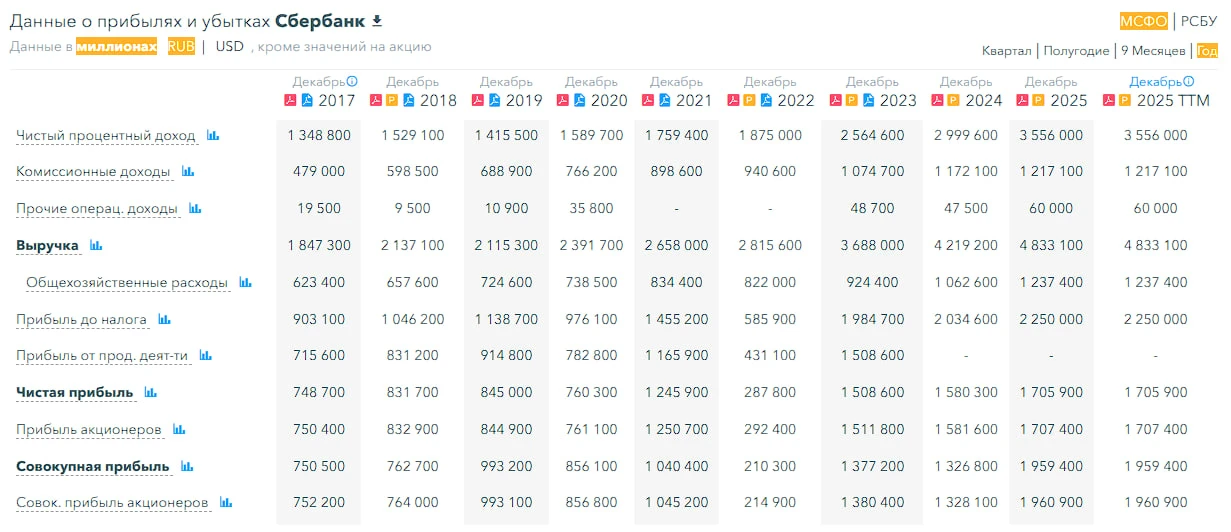Open chart icon for Выручка
Image resolution: width=1231 pixels, height=532 pixels.
tap(96, 245)
